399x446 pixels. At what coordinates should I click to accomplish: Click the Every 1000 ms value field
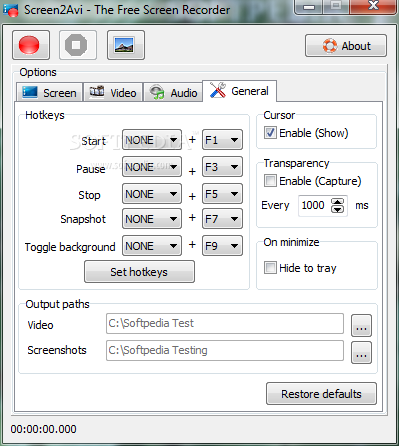pos(315,205)
